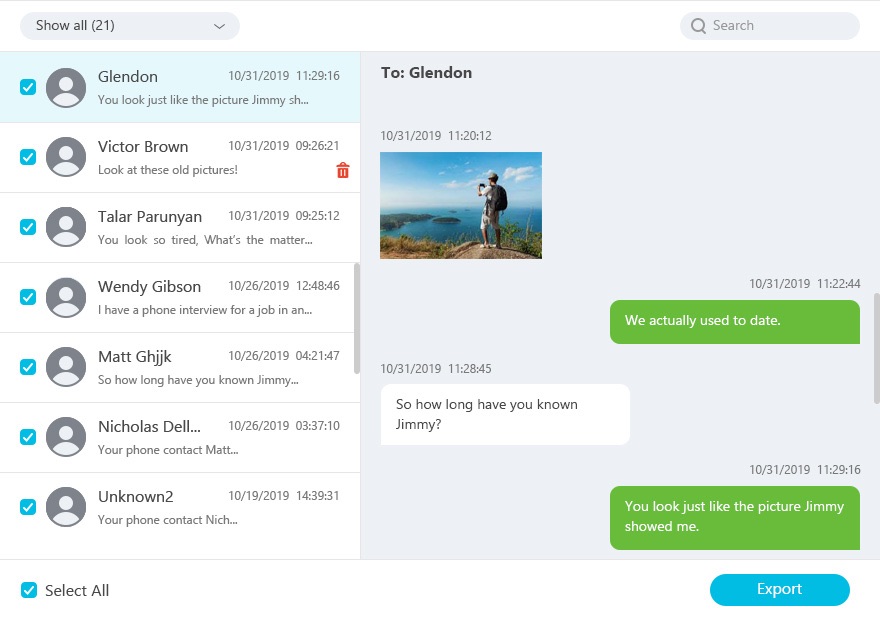Select the Victor Brown contact name
The image size is (880, 620).
[x=143, y=147]
